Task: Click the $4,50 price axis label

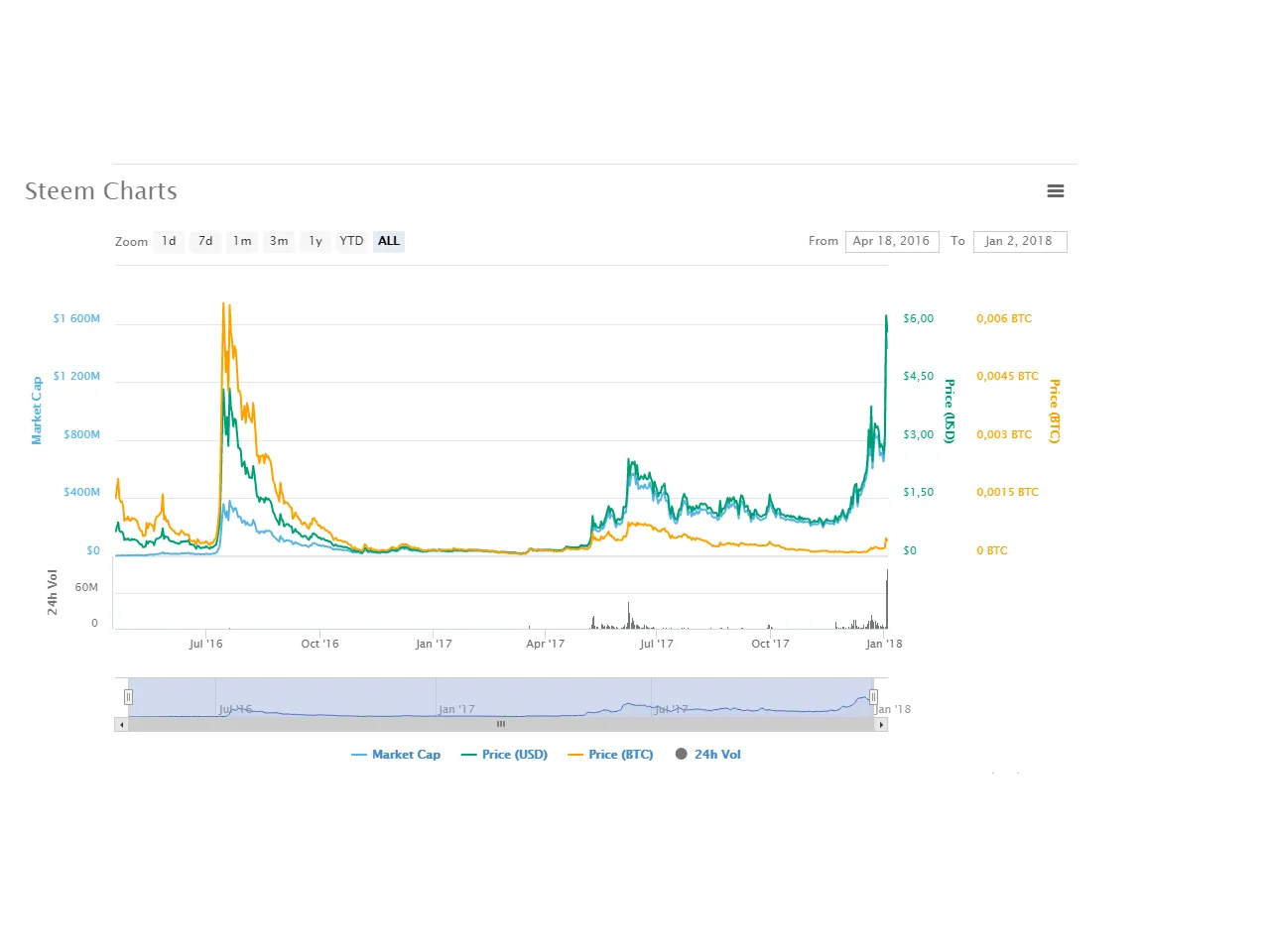Action: [x=918, y=376]
